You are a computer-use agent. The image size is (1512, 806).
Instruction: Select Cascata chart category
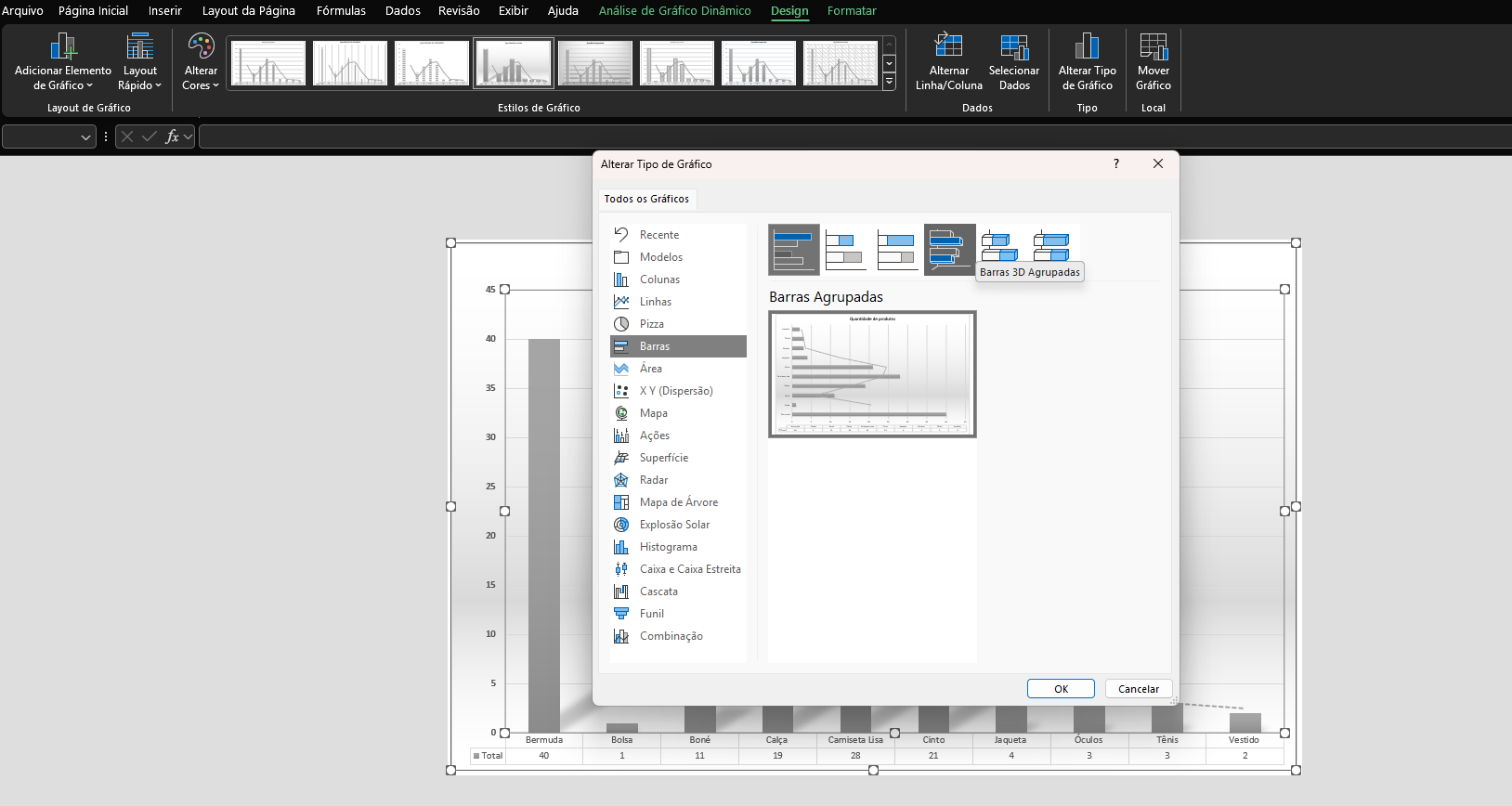[678, 591]
